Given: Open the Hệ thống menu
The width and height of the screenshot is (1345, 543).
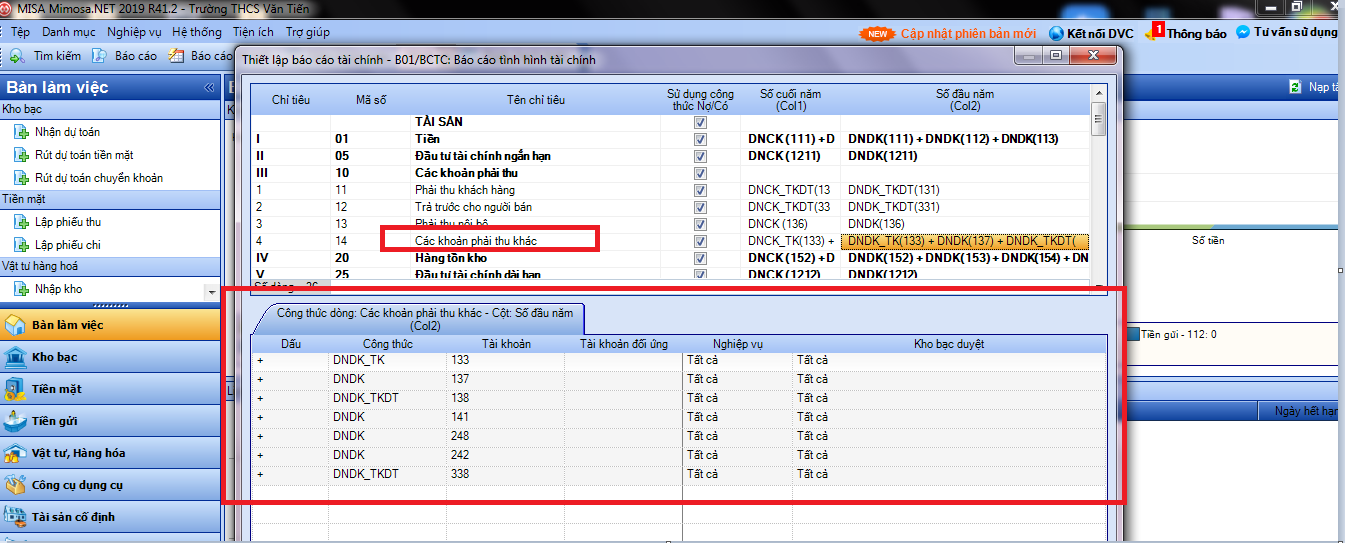Looking at the screenshot, I should (x=197, y=32).
